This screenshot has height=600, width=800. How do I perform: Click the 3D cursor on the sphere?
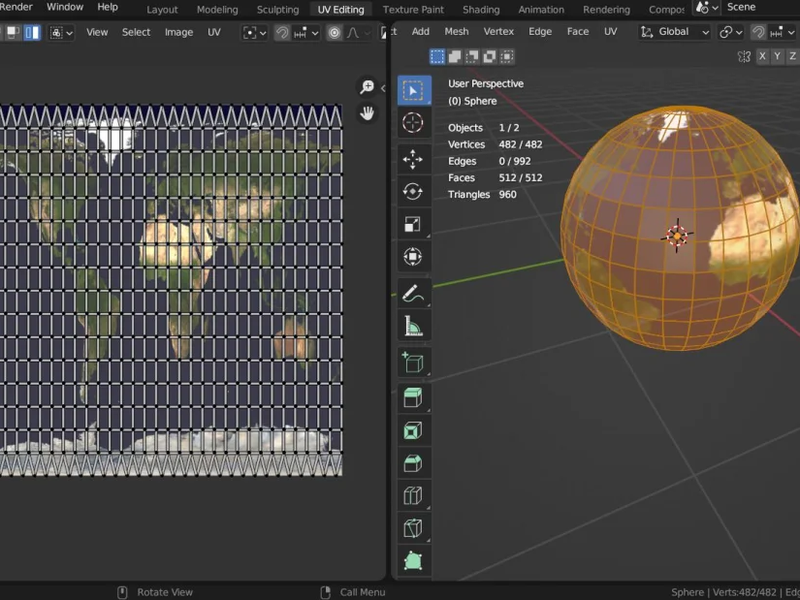(678, 236)
